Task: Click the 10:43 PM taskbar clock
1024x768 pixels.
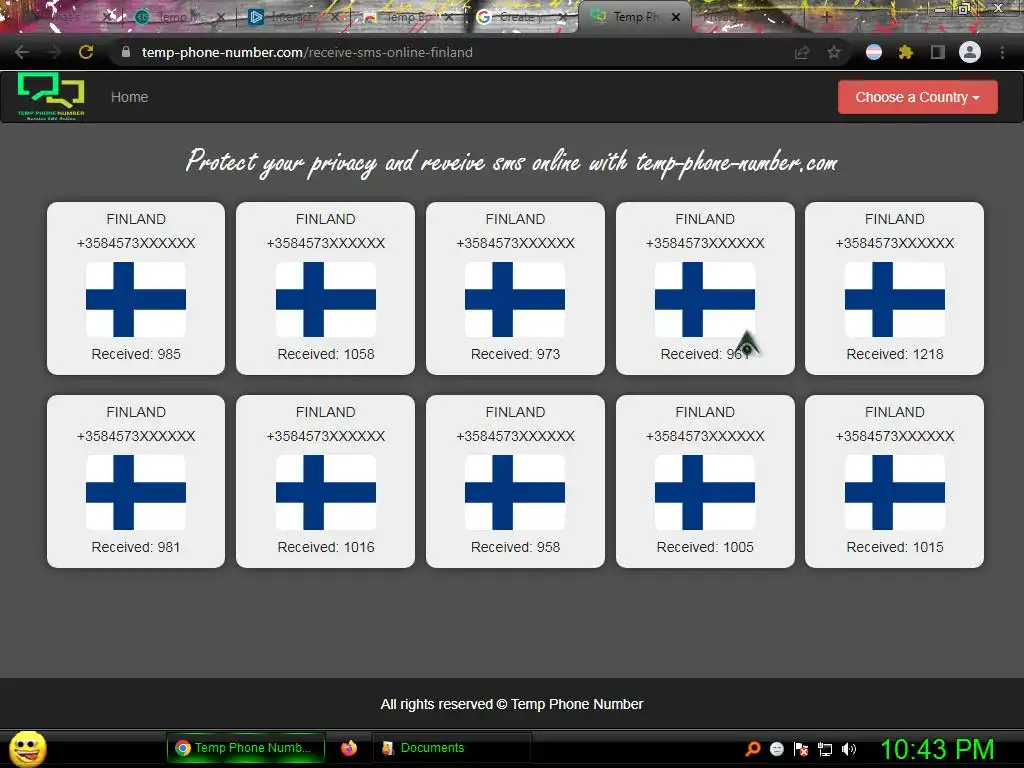Action: (x=937, y=749)
